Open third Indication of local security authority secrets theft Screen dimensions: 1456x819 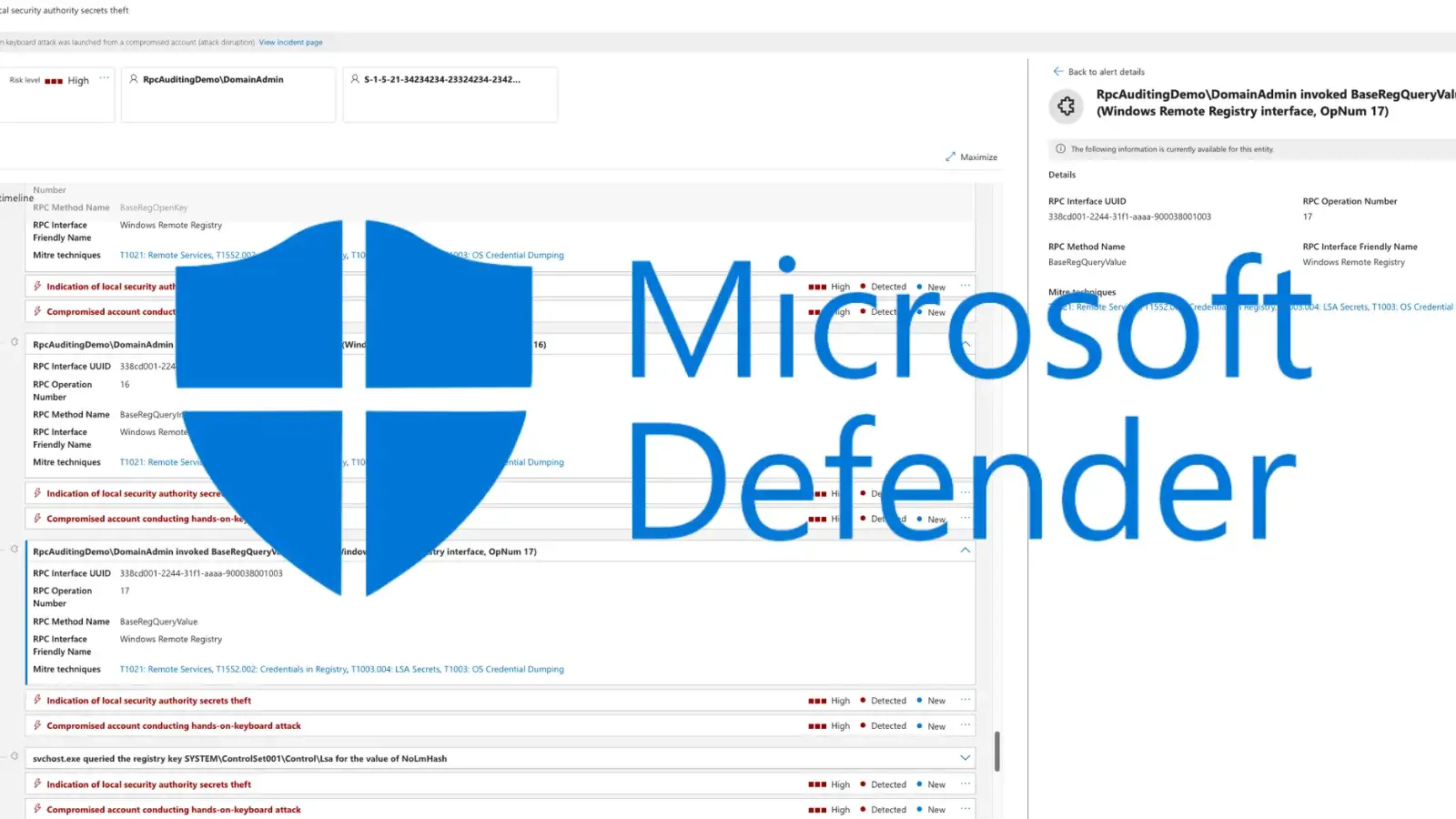pos(149,701)
